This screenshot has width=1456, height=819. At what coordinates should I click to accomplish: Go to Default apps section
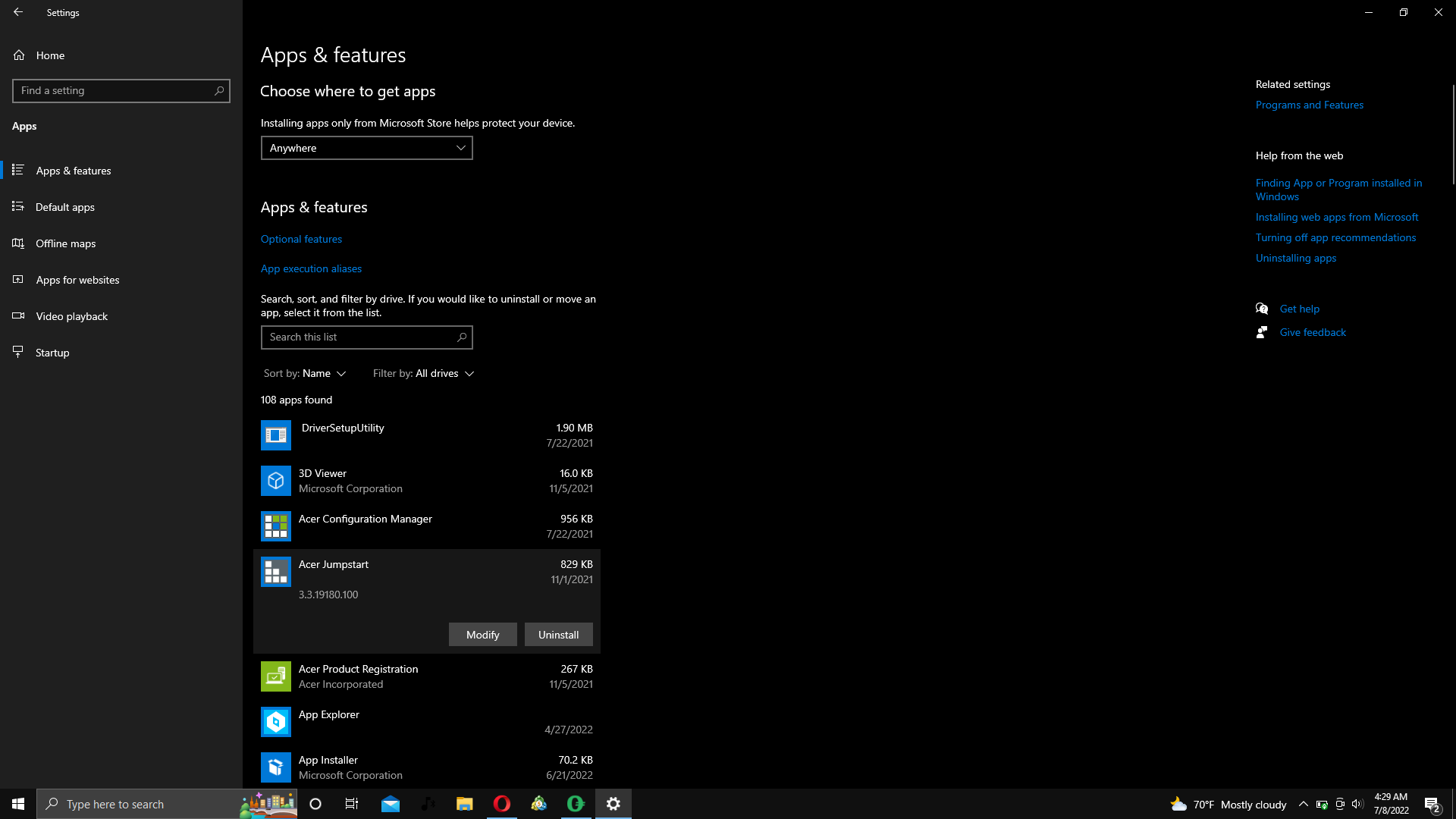[65, 207]
